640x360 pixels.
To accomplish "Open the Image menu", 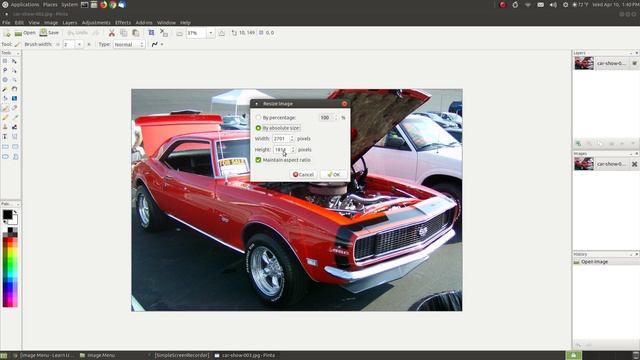I will (x=51, y=22).
